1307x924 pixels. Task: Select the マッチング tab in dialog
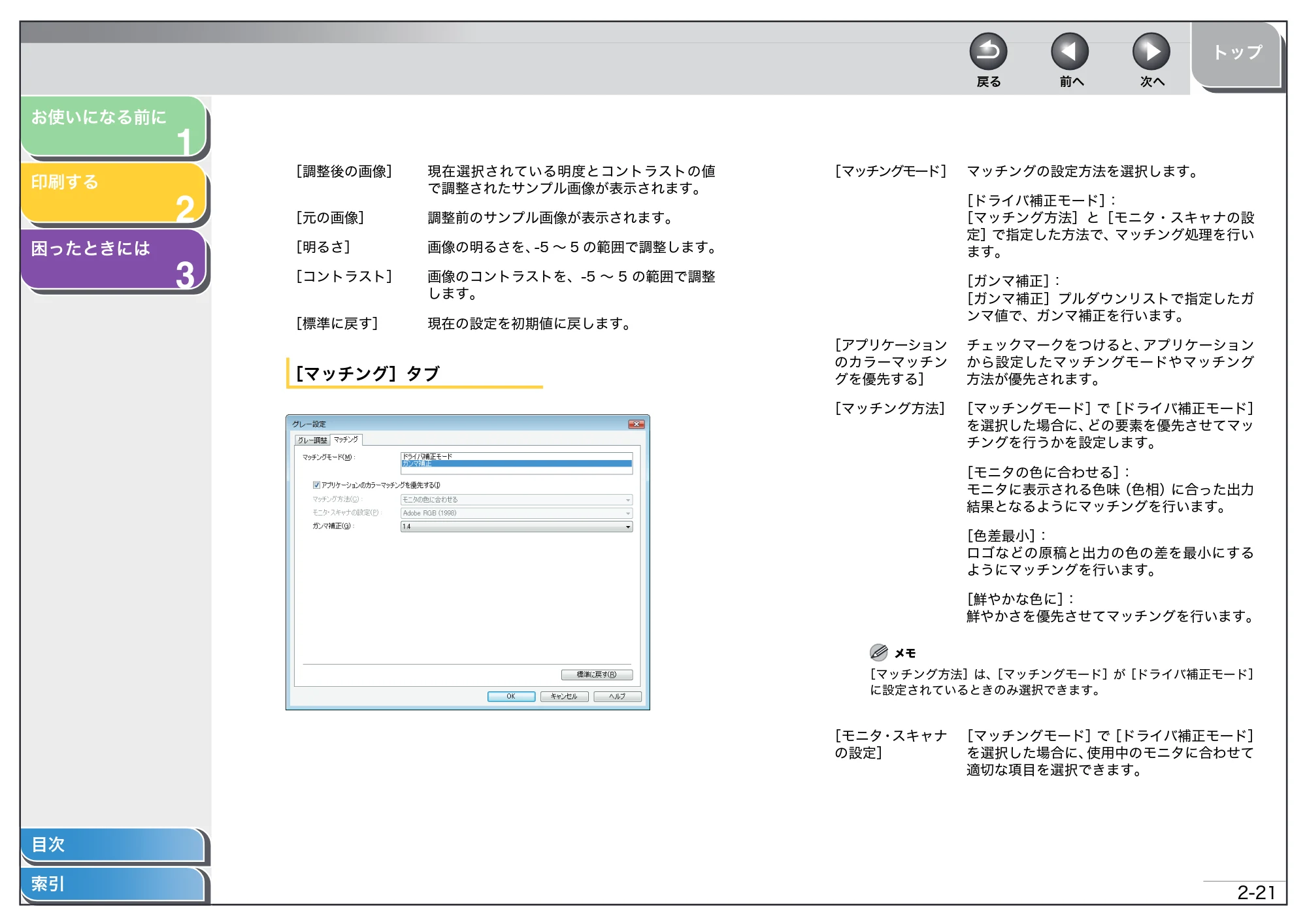click(x=346, y=439)
